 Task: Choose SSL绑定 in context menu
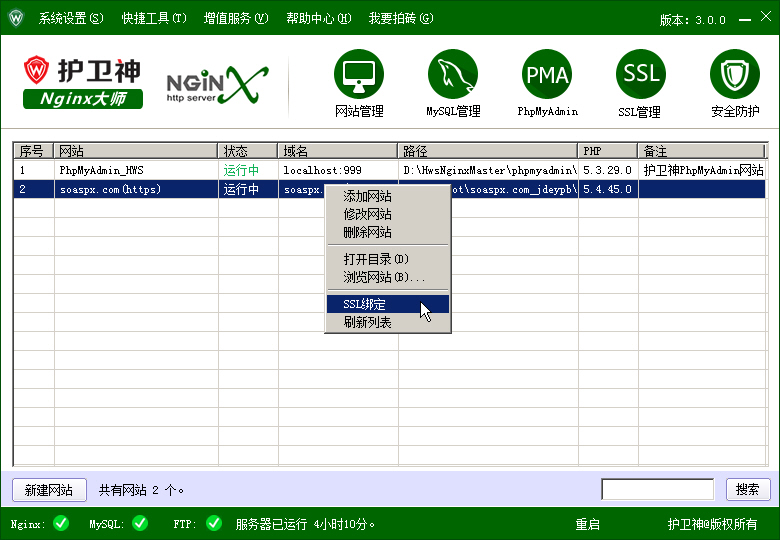(x=365, y=304)
